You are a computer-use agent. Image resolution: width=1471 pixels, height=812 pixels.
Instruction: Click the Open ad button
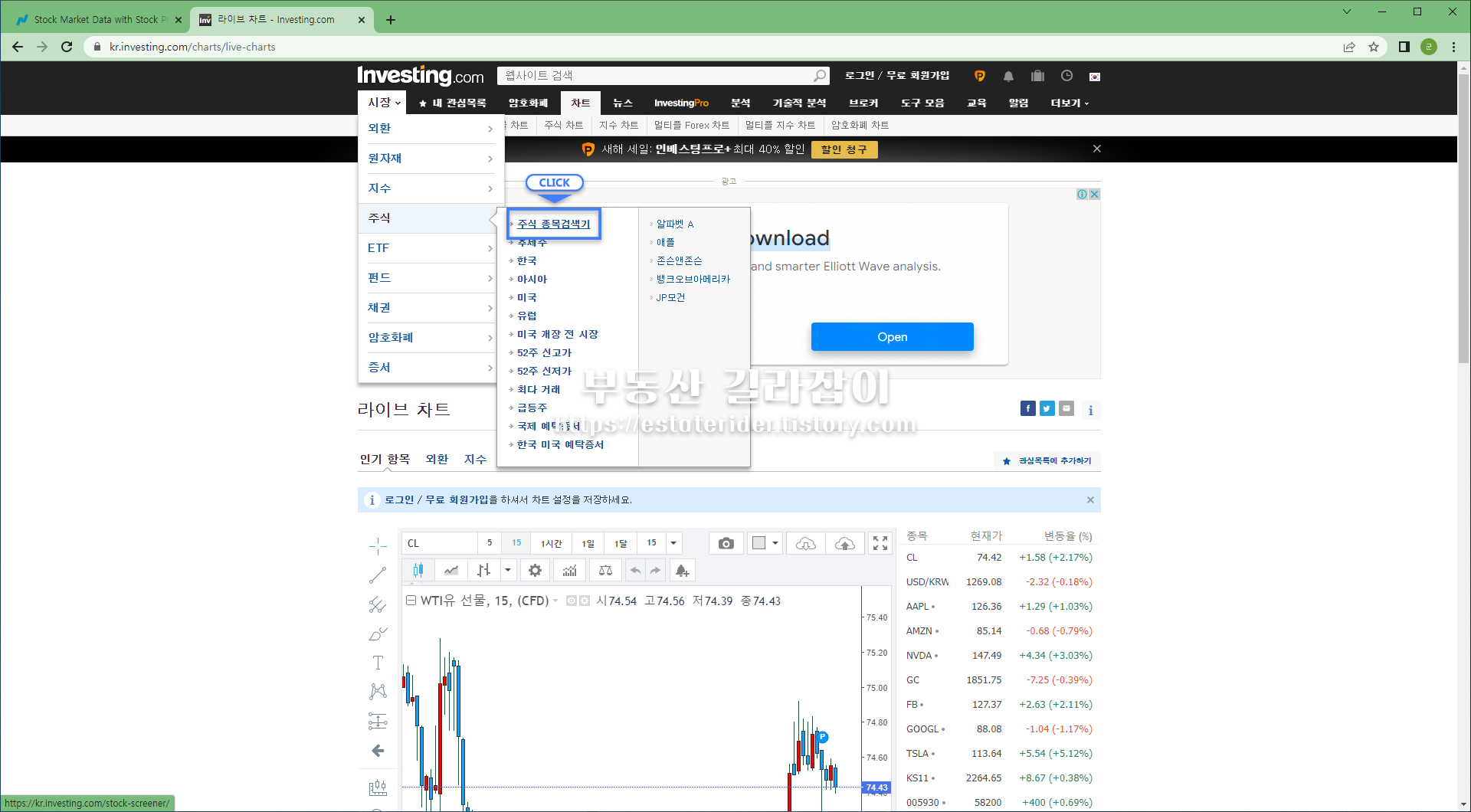pos(892,337)
